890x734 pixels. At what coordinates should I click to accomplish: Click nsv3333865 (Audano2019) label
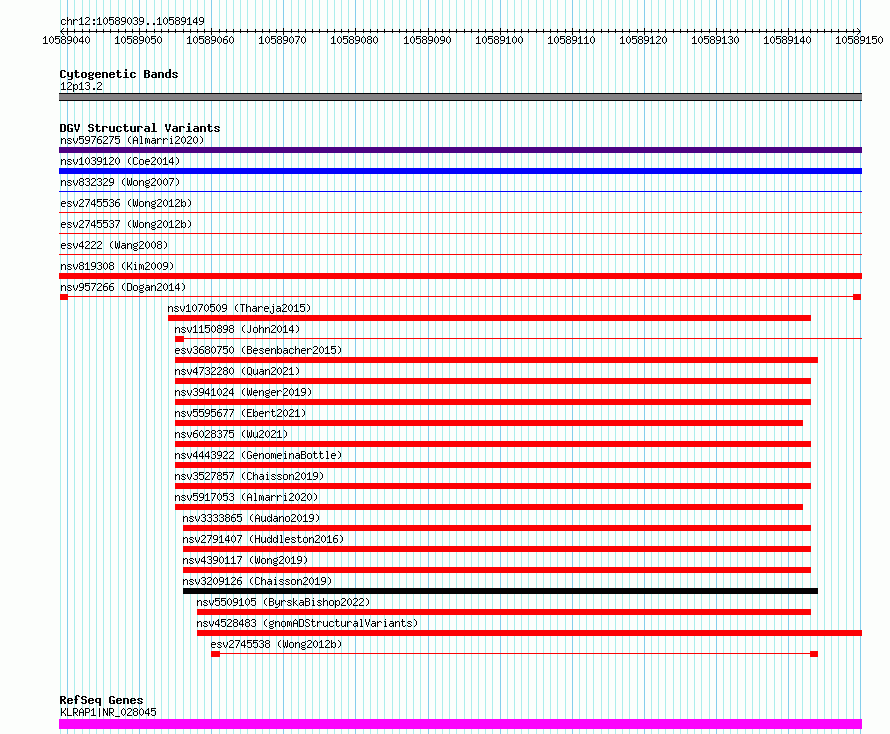click(251, 518)
